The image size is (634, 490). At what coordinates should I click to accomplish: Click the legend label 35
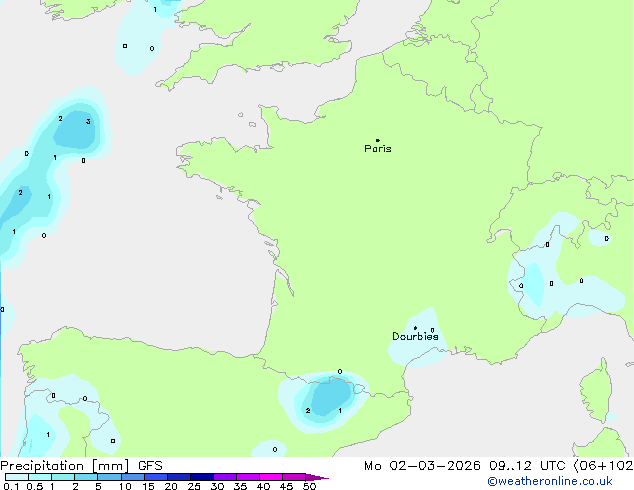[240, 486]
